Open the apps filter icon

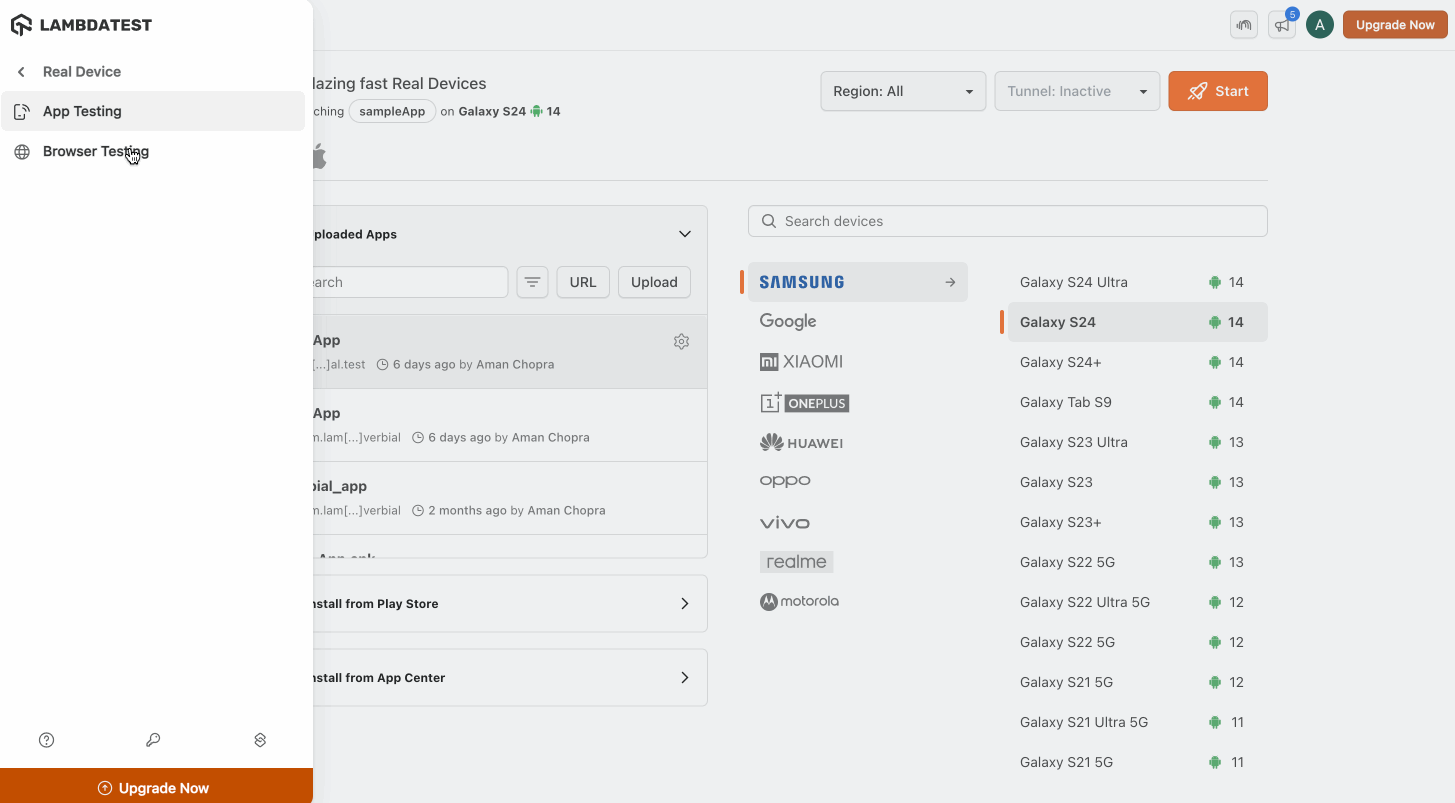[x=532, y=282]
